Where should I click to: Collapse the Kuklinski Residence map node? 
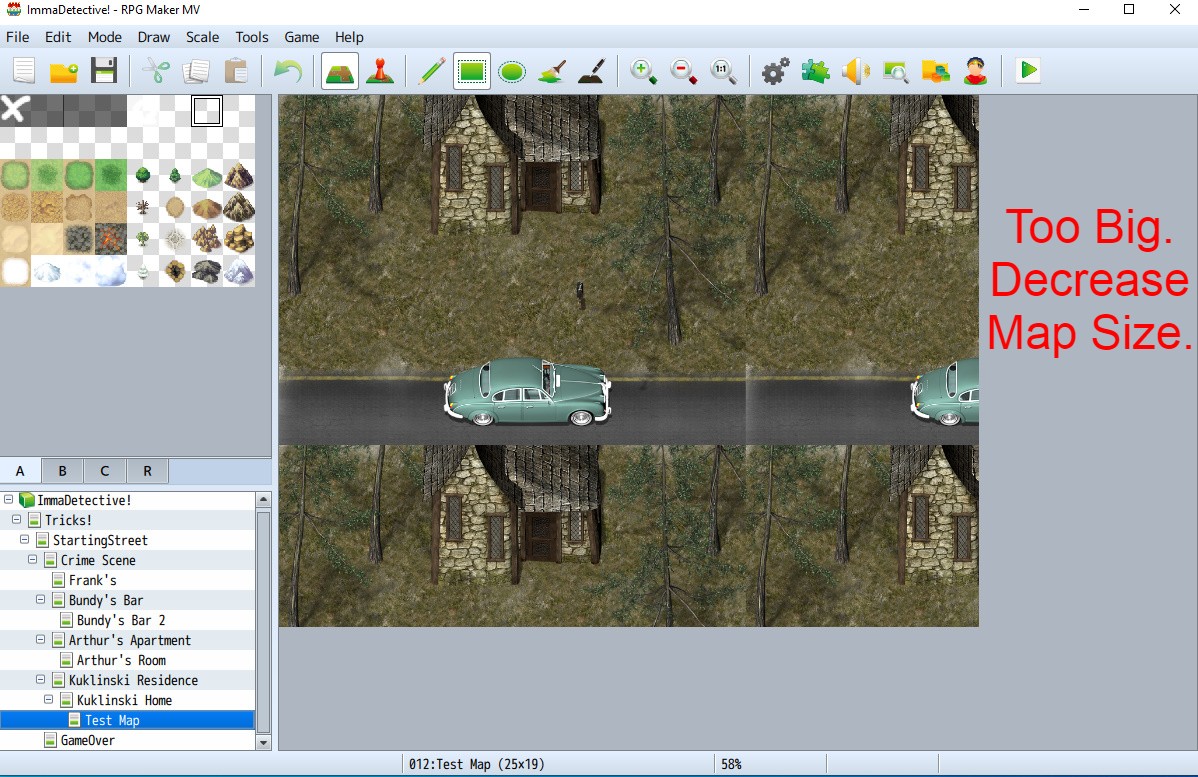coord(41,680)
